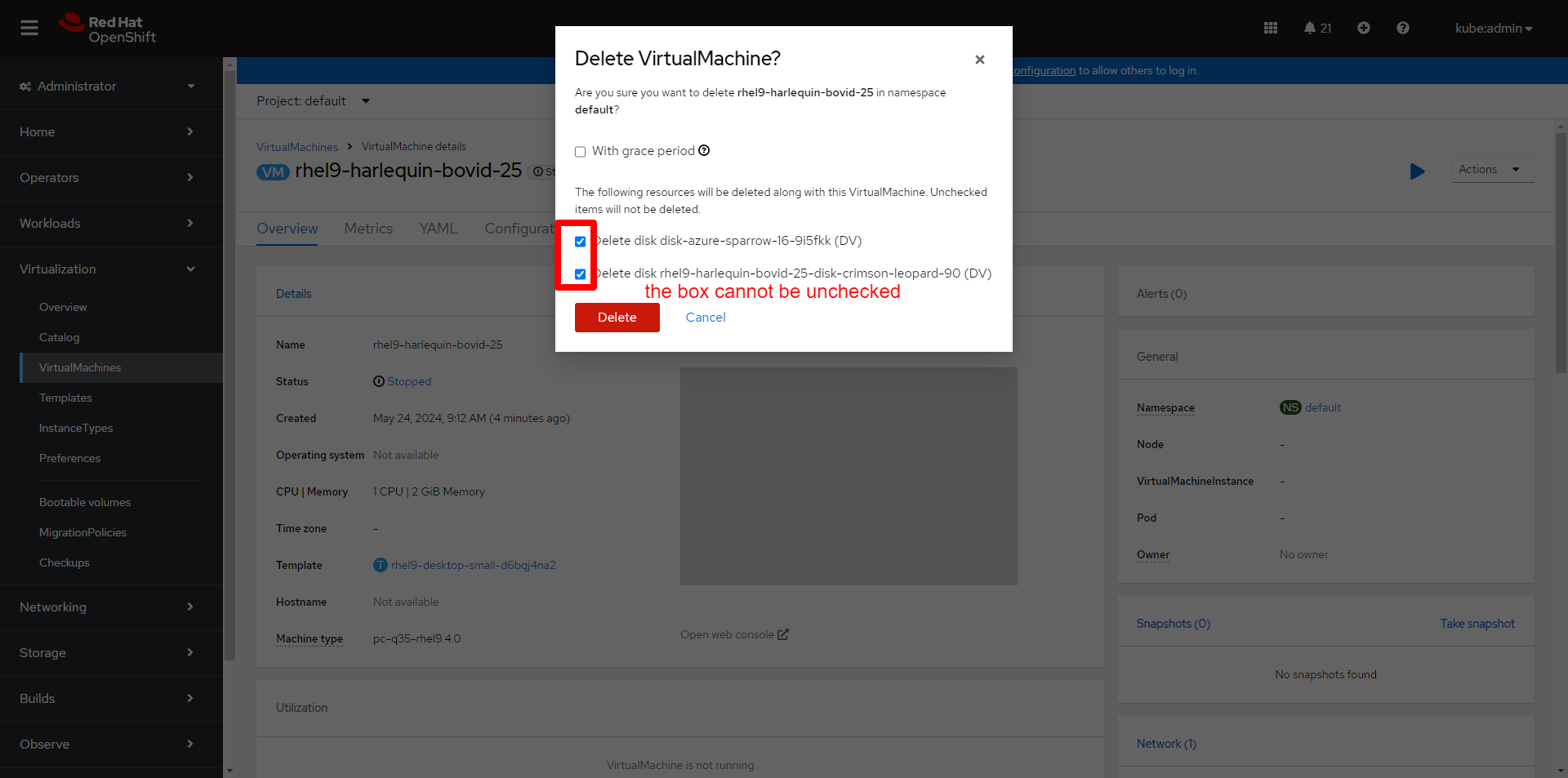
Task: Uncheck Delete disk disk-azure-sparrow-16-9i5fkk checkbox
Action: tap(581, 242)
